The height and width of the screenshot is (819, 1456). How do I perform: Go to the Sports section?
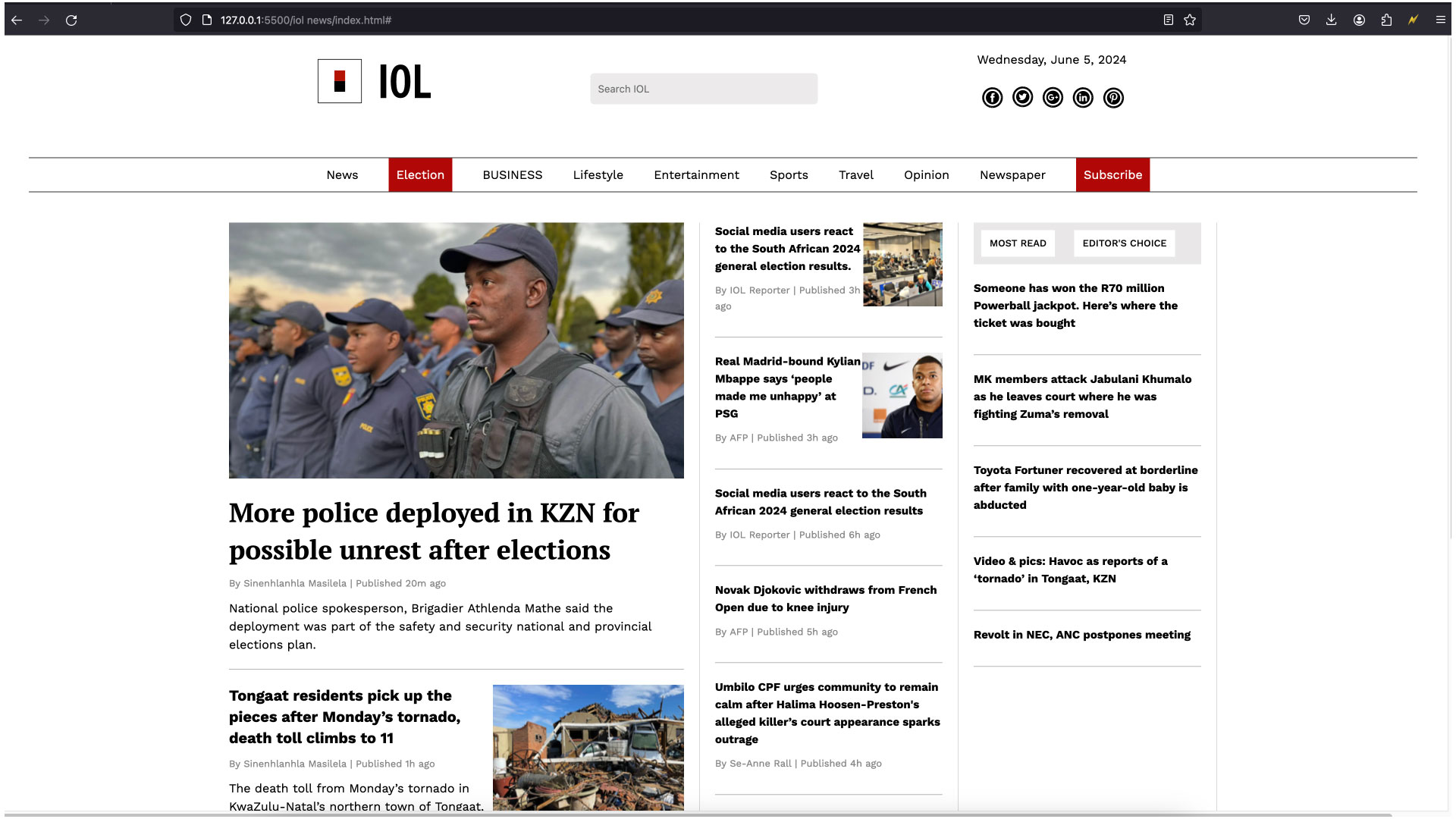point(789,175)
